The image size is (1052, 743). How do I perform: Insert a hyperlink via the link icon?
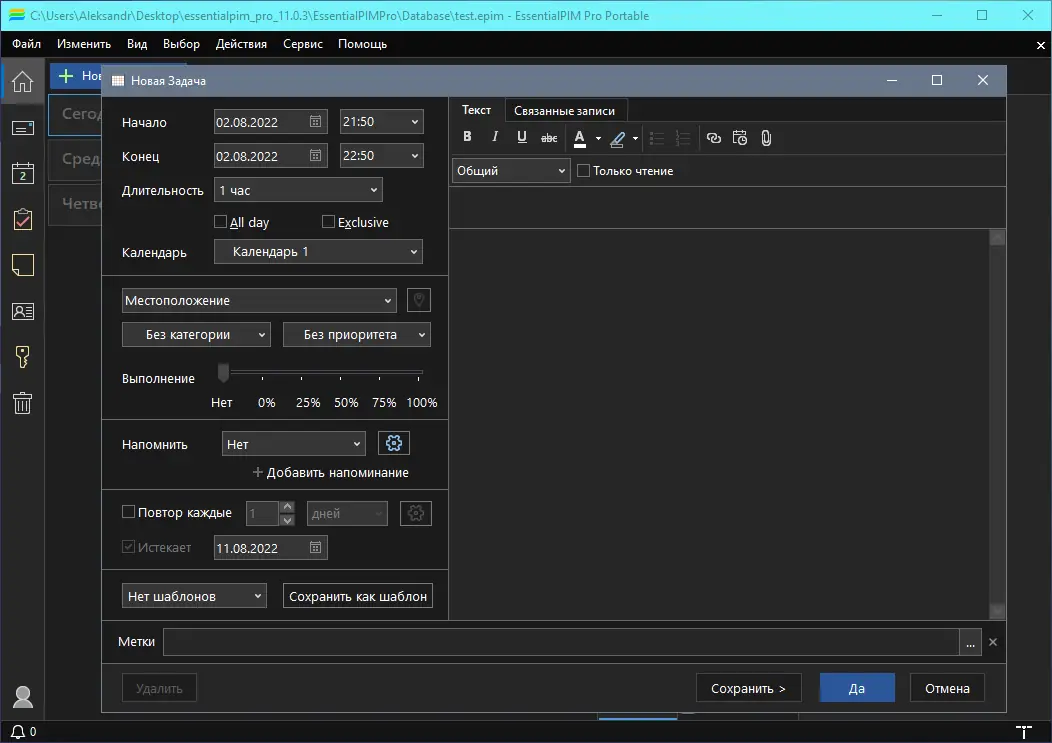713,138
